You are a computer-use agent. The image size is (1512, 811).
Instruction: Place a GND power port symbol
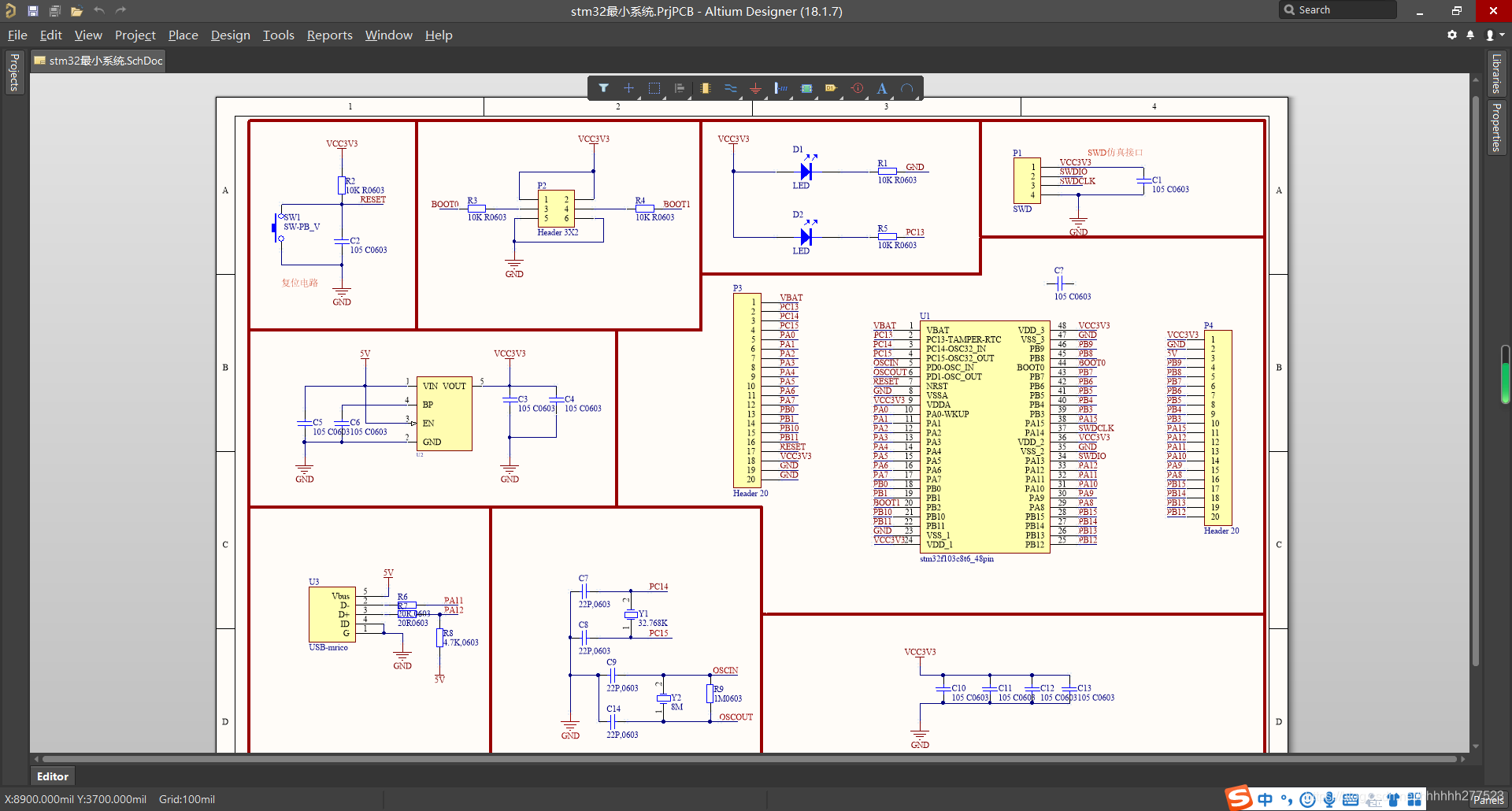(x=755, y=88)
